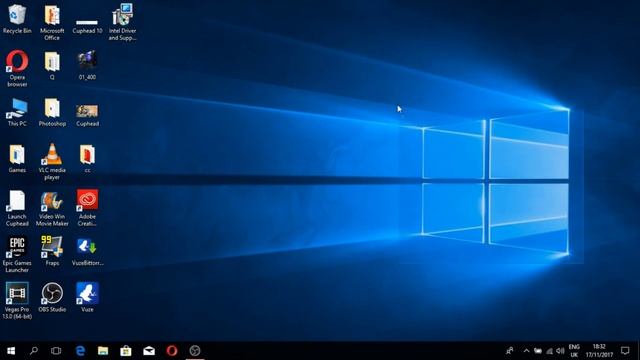This screenshot has width=640, height=360.
Task: Select the Launch Cuphead shortcut
Action: 17,208
